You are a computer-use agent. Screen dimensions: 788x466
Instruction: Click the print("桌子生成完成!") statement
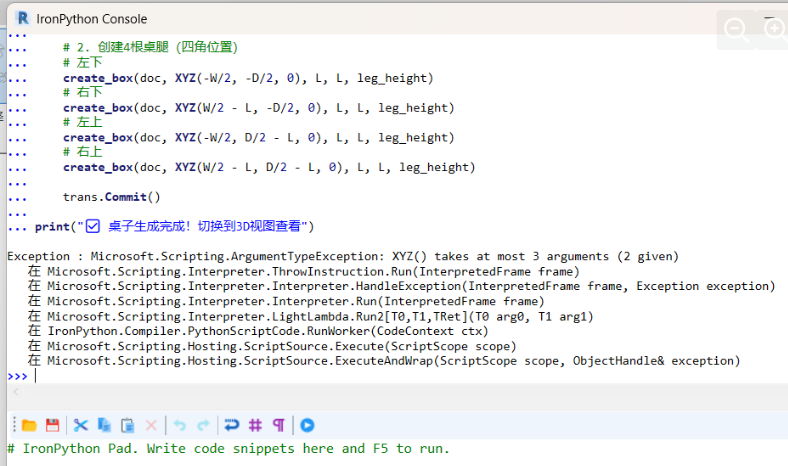click(174, 226)
